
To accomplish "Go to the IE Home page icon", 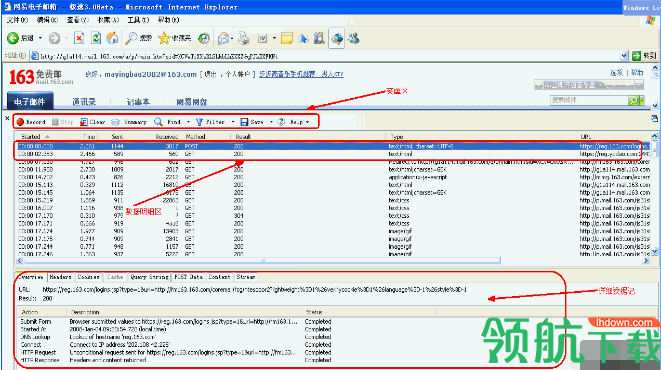I will [112, 38].
